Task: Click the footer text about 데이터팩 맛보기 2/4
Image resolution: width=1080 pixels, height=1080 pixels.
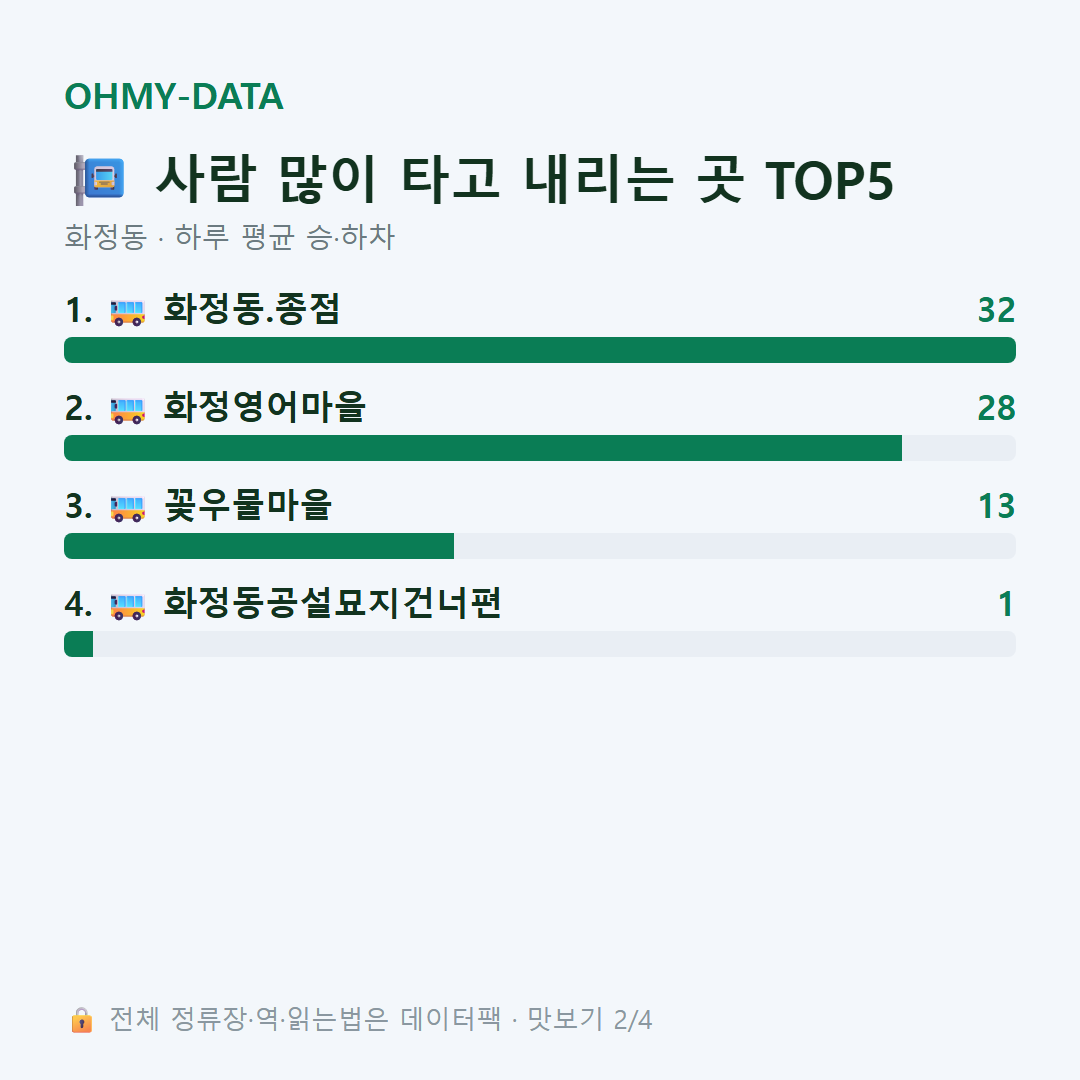Action: tap(381, 1019)
